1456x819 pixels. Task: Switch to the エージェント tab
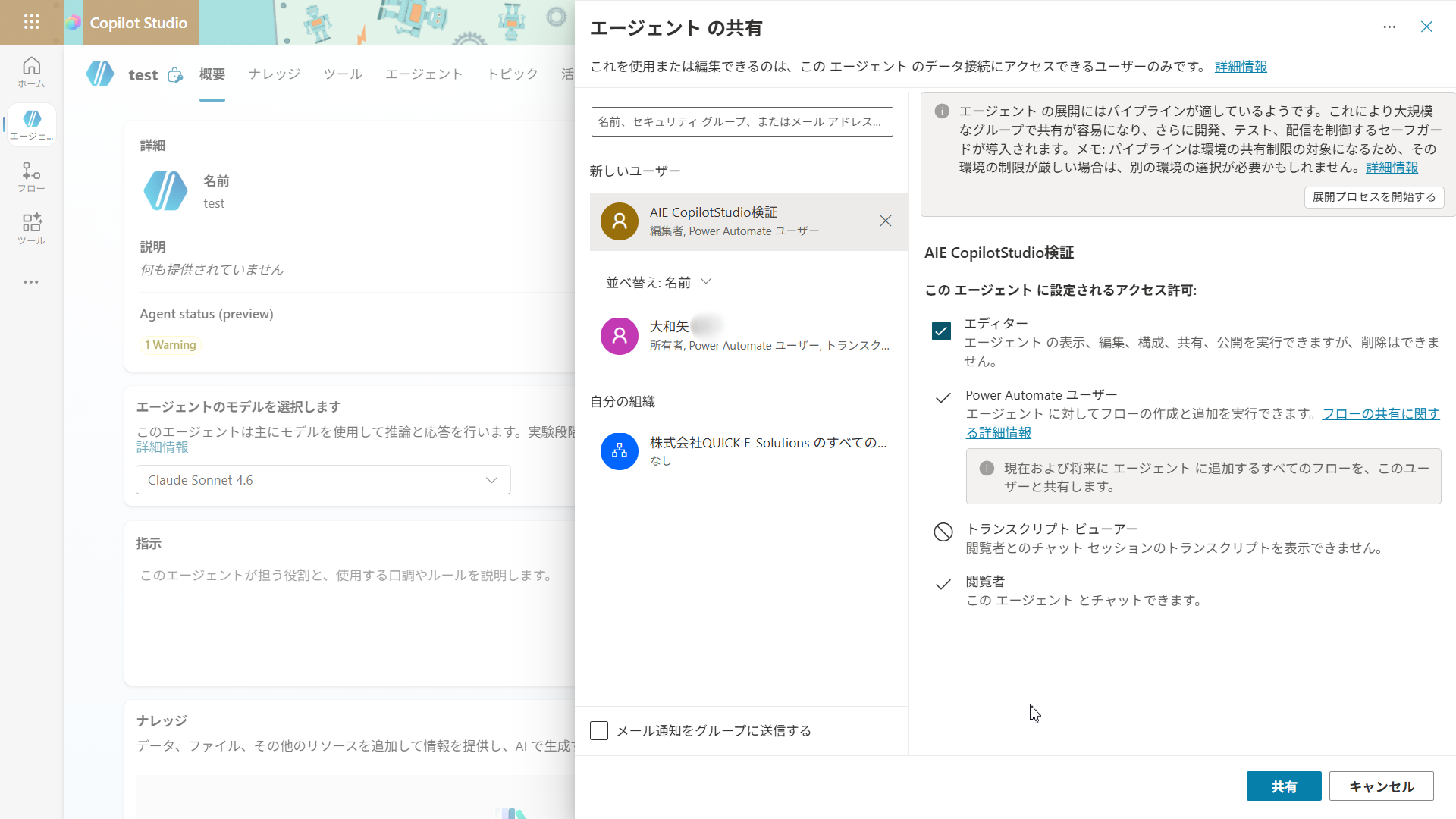point(424,74)
